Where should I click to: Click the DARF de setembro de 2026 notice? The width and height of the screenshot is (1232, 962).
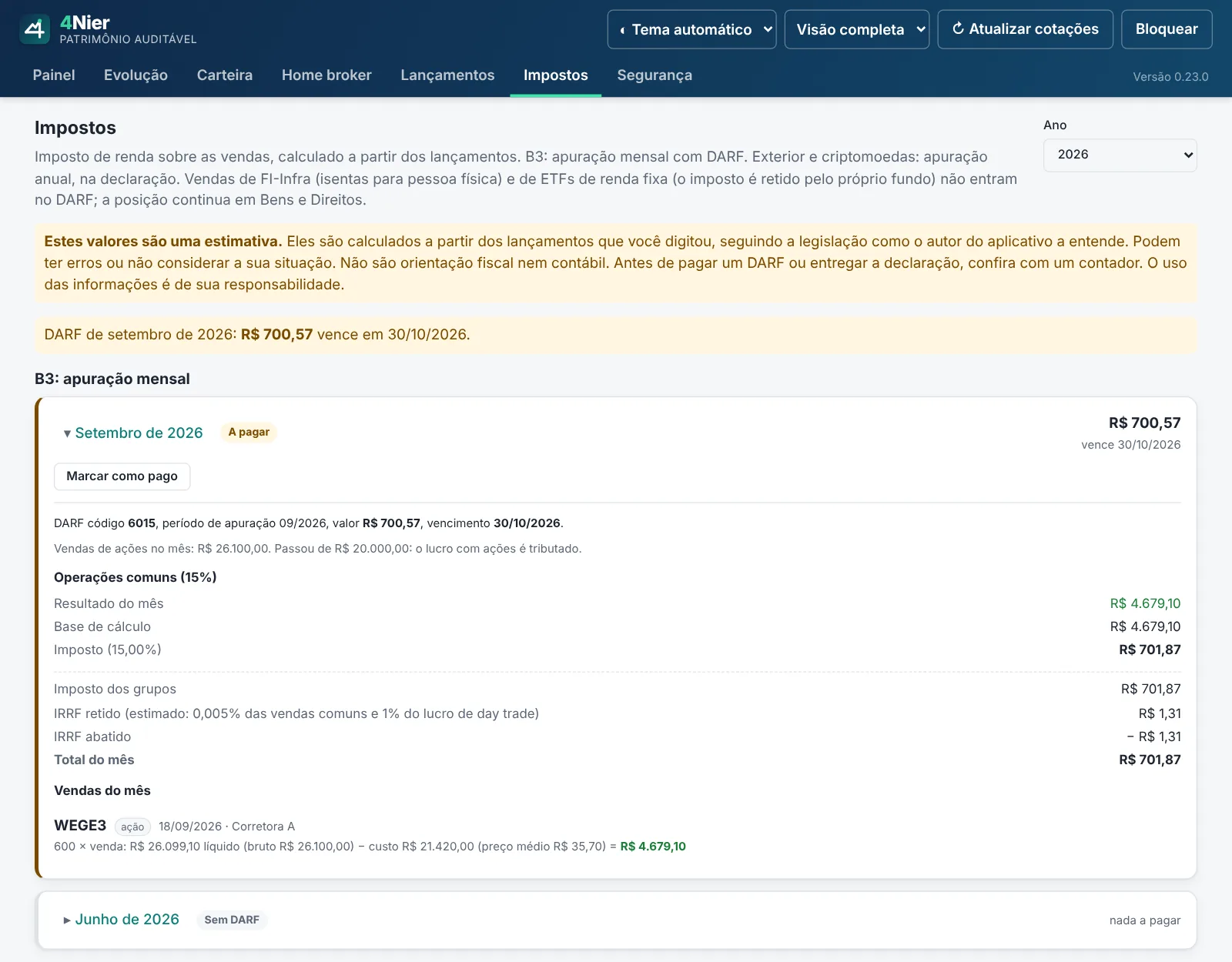point(616,335)
